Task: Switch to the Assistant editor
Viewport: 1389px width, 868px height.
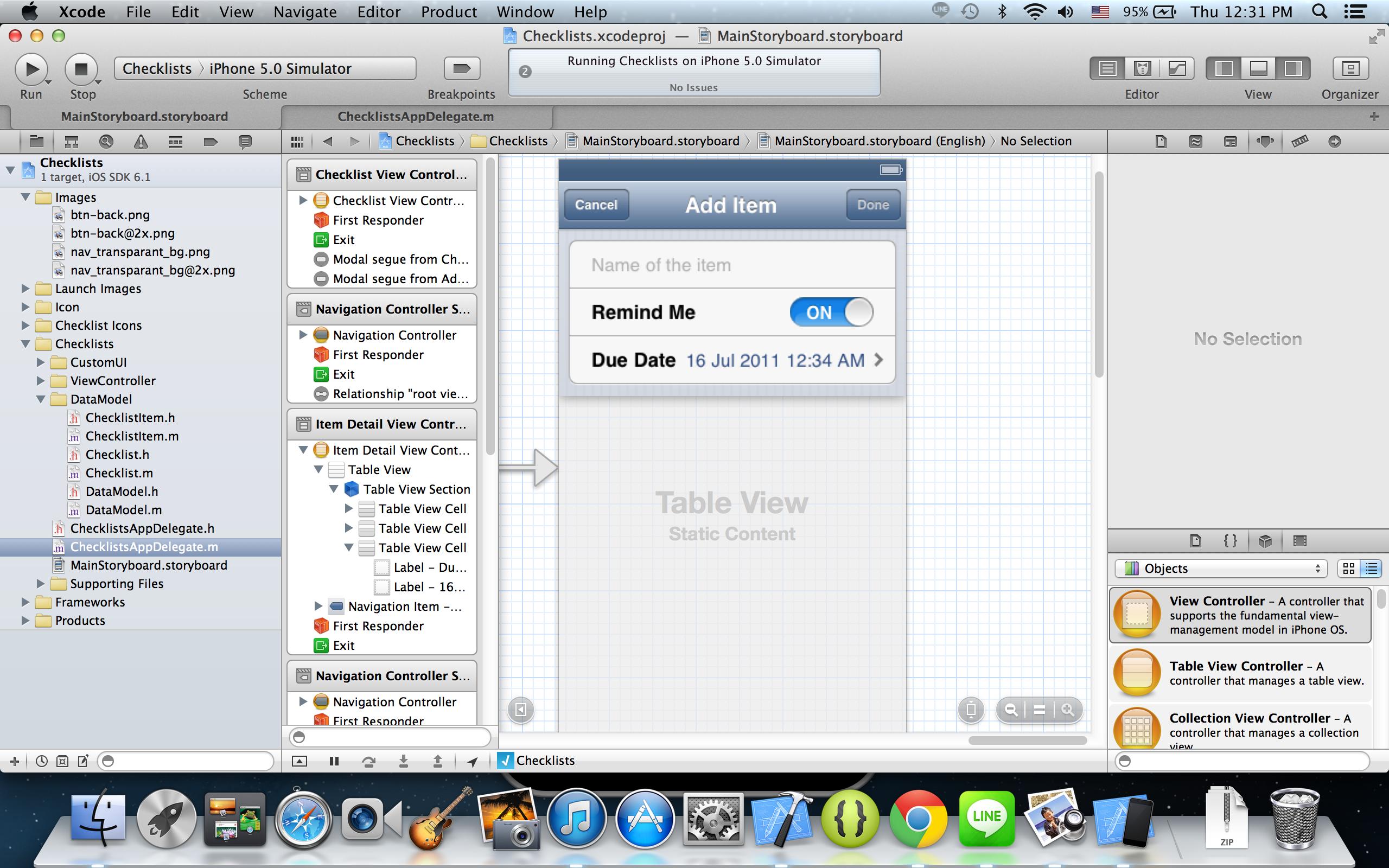Action: click(1142, 69)
